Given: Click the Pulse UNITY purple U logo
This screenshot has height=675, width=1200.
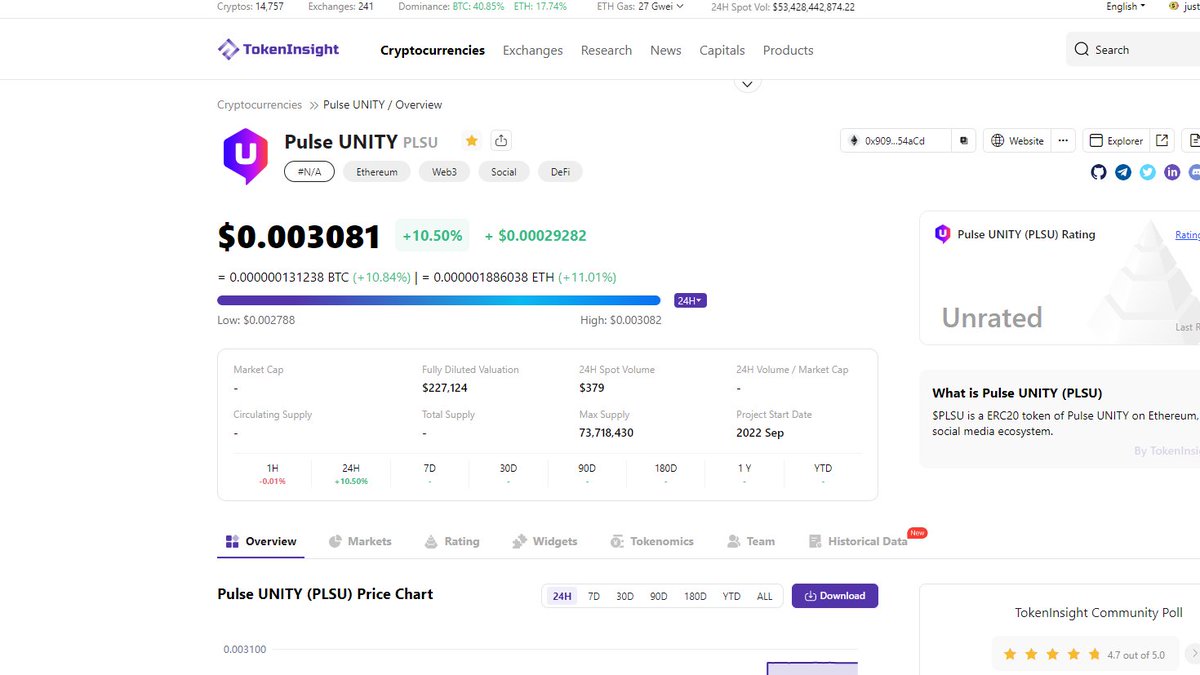Looking at the screenshot, I should tap(245, 155).
